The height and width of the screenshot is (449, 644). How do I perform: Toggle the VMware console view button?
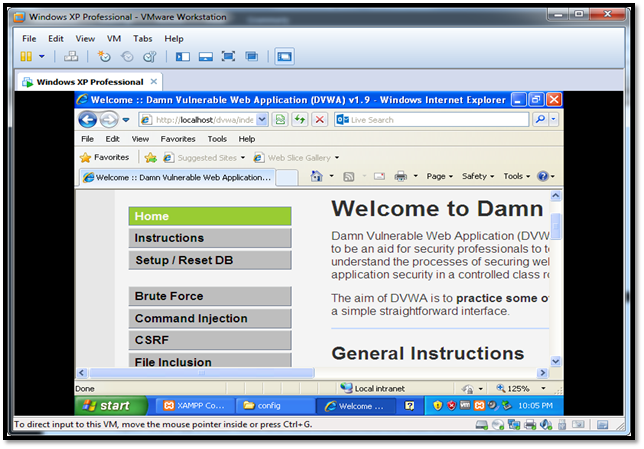point(284,57)
